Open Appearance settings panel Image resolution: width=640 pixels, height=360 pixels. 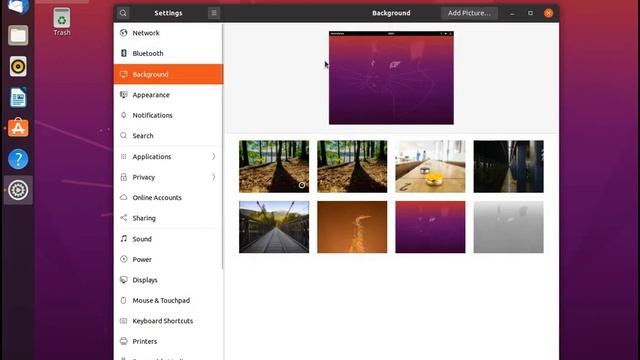pos(168,95)
